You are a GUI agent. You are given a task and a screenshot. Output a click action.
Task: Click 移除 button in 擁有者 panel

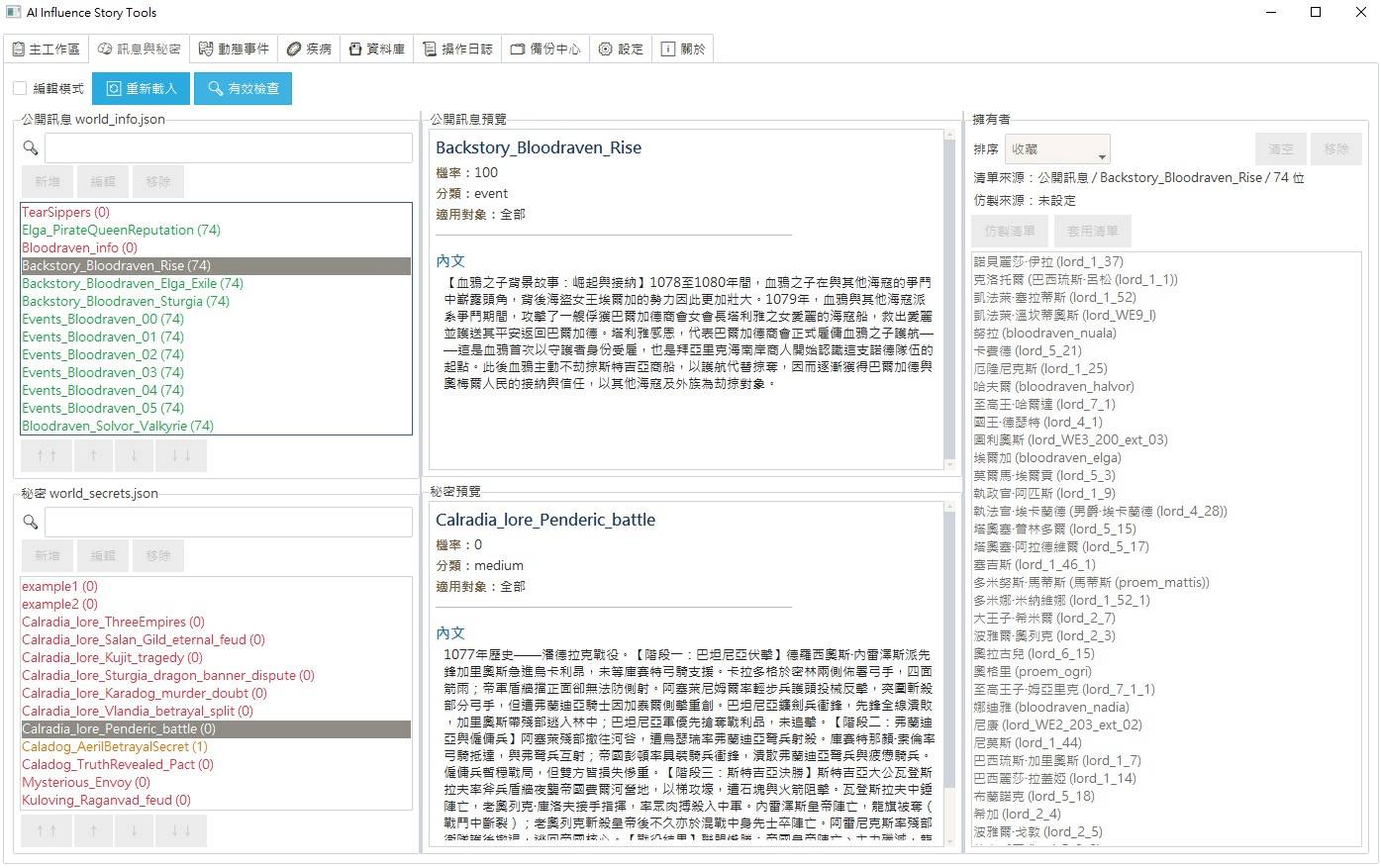click(x=1336, y=148)
